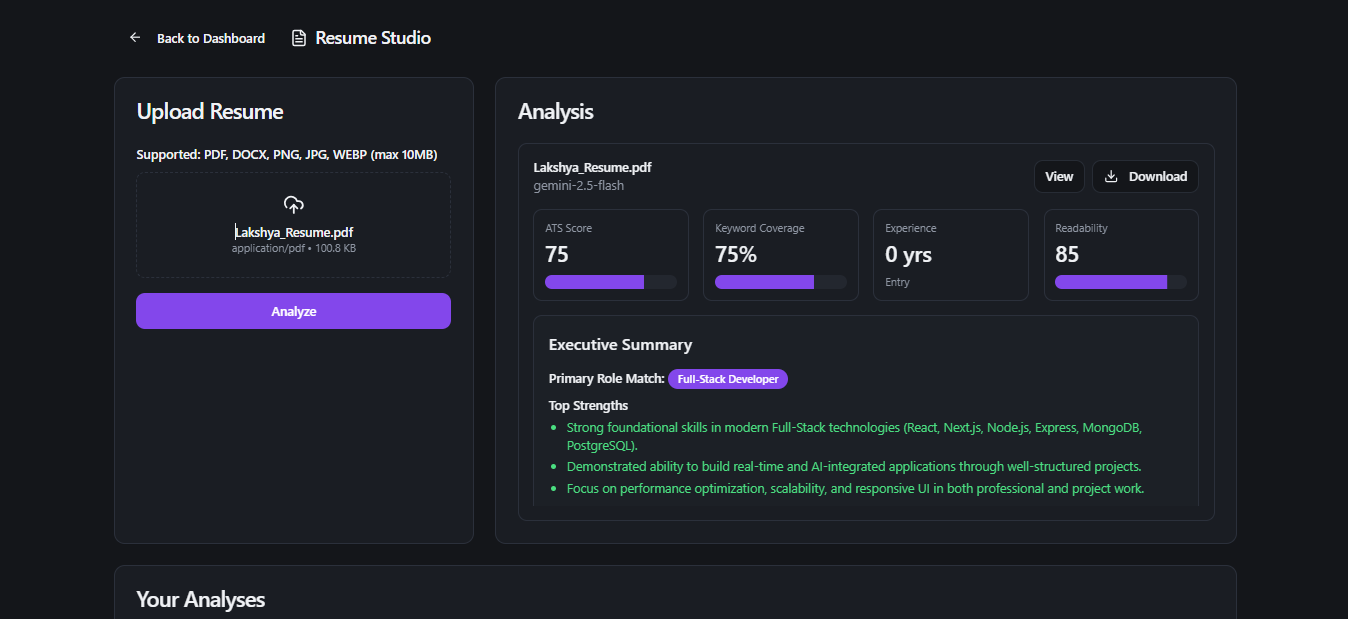Open the resume with View button

tap(1059, 176)
